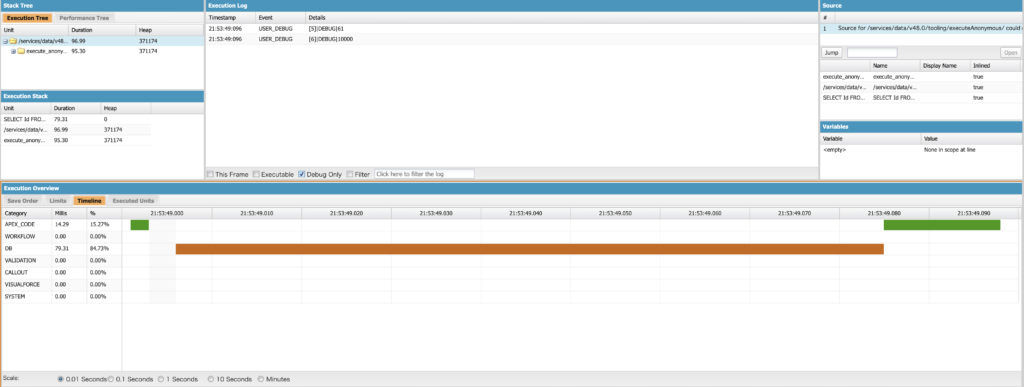1024x387 pixels.
Task: Click the /services/data folder icon
Action: (x=13, y=41)
